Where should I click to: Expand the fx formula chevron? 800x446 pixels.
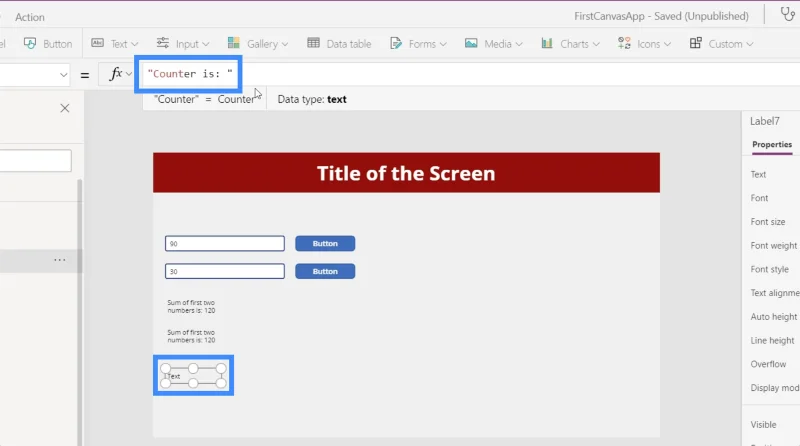click(x=129, y=74)
